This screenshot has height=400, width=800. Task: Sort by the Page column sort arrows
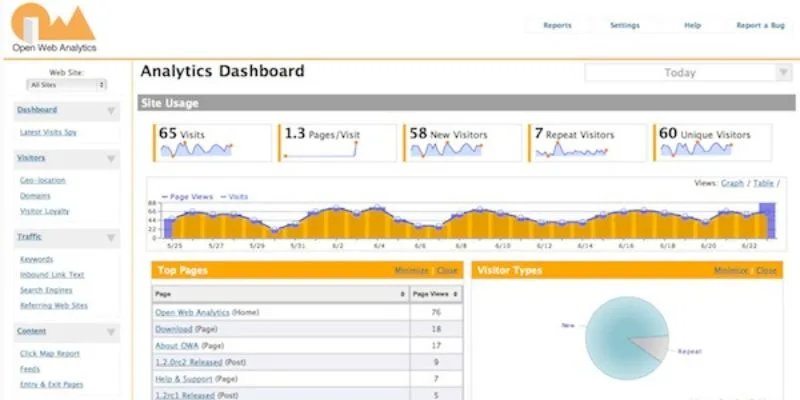[x=403, y=294]
